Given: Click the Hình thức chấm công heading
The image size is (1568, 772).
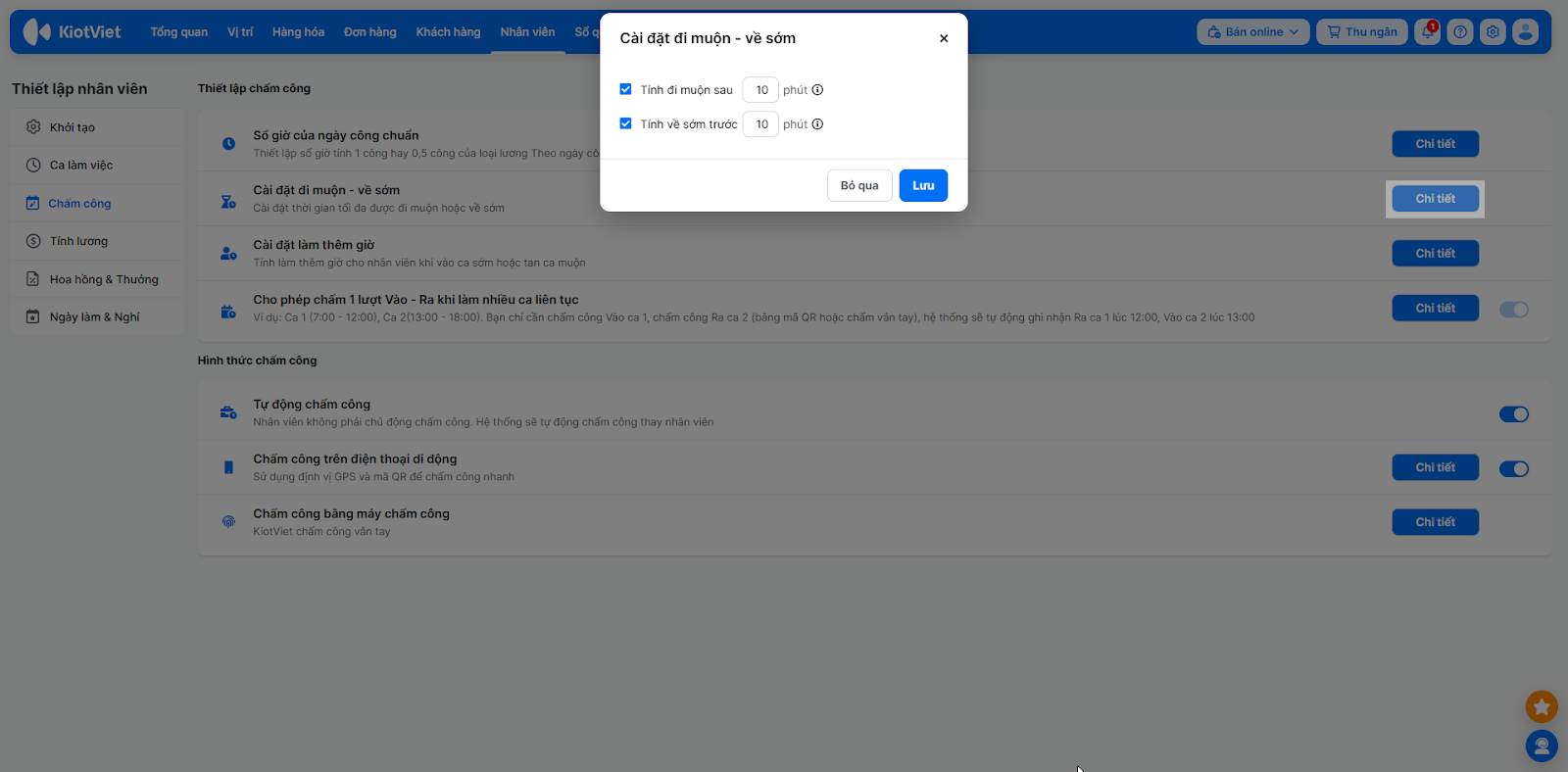Looking at the screenshot, I should 257,361.
